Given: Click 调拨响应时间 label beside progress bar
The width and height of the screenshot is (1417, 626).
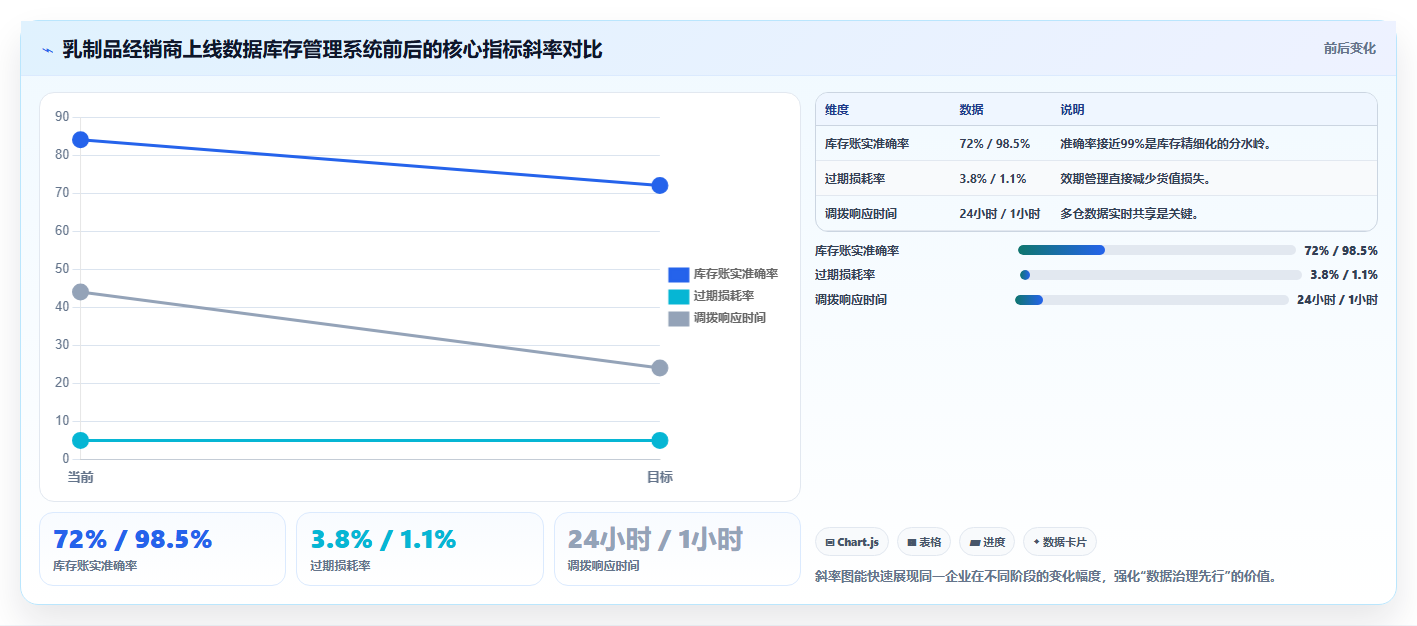Looking at the screenshot, I should pyautogui.click(x=851, y=300).
